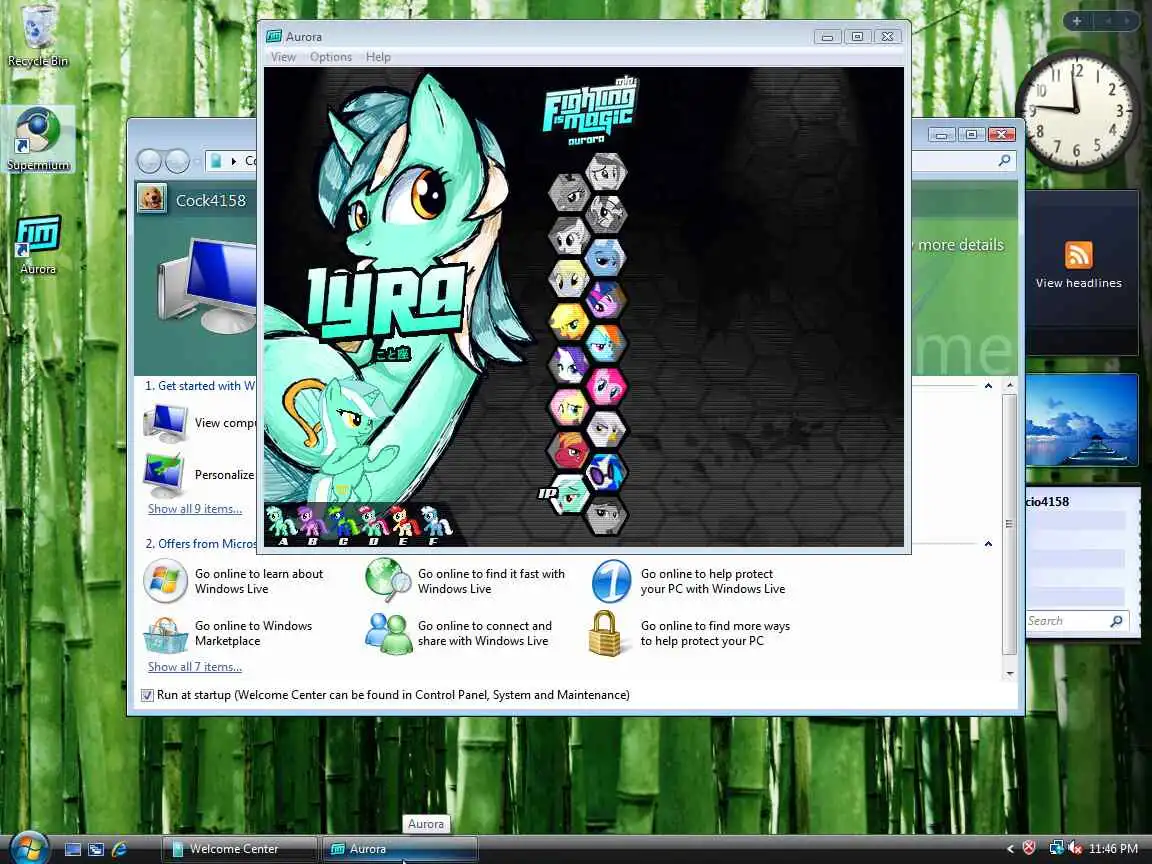The width and height of the screenshot is (1152, 864).
Task: Choose the Twilight Sparkle character portrait
Action: 606,300
